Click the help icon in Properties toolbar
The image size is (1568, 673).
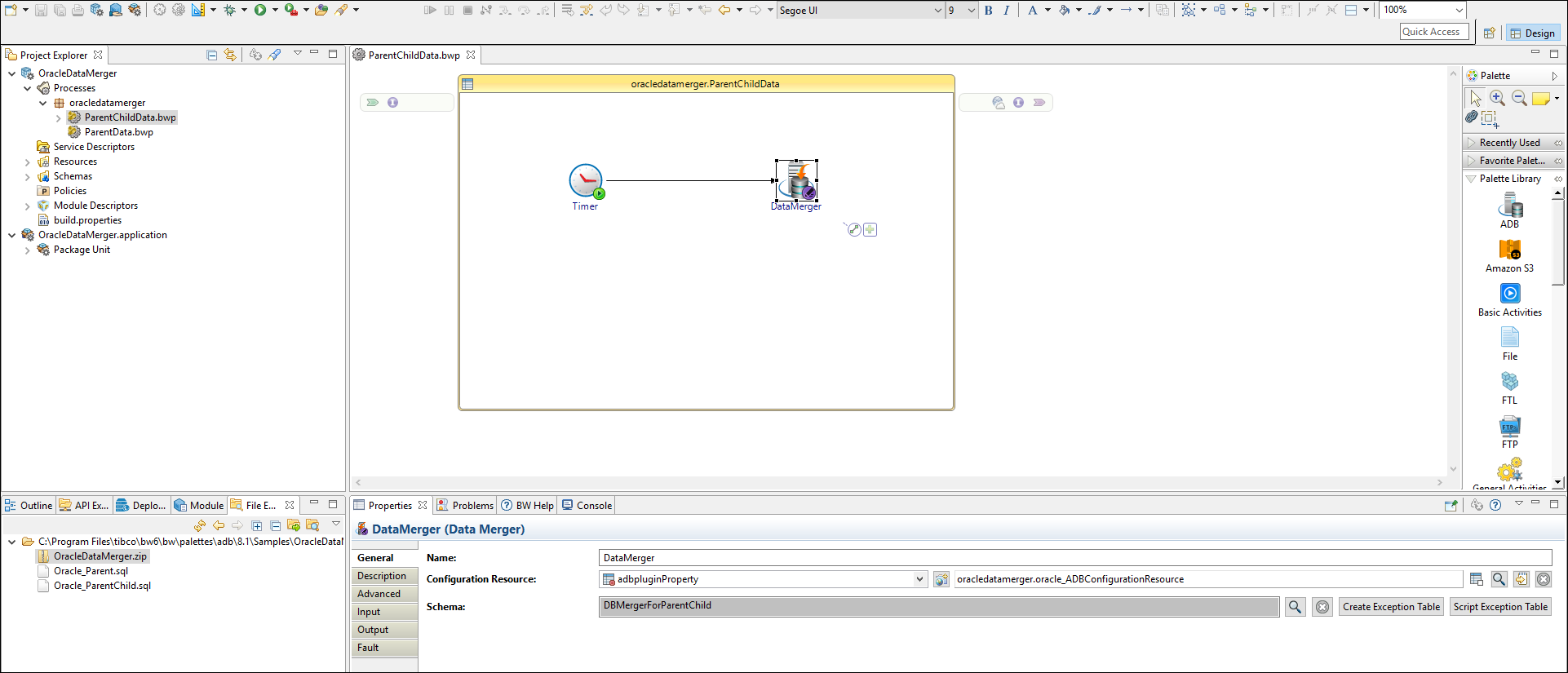[x=1495, y=505]
